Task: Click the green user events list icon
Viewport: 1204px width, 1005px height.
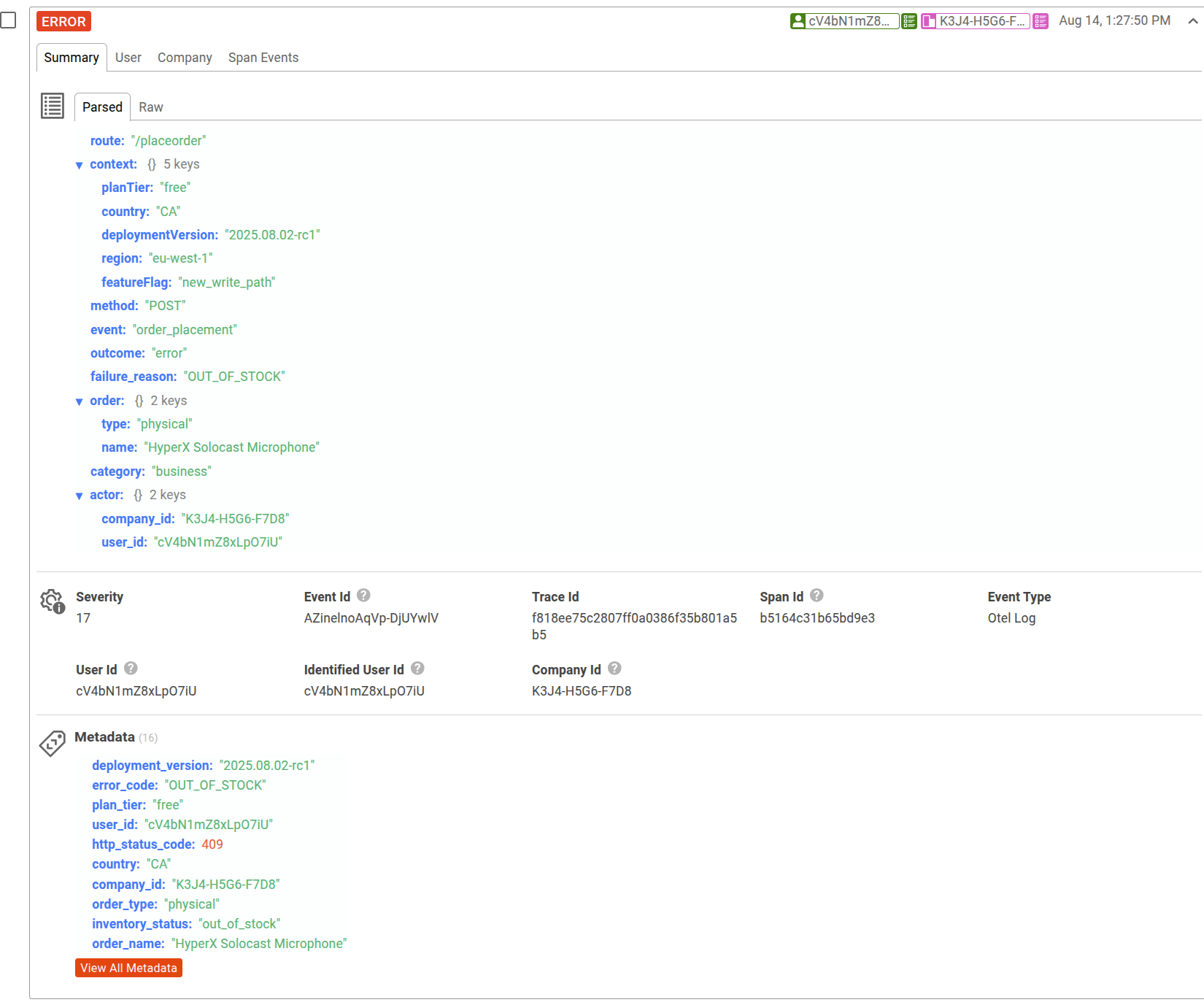Action: click(908, 21)
